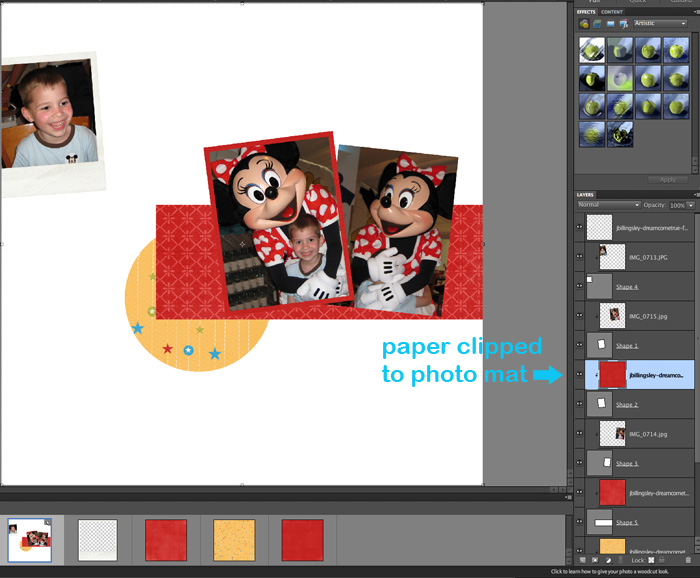Screen dimensions: 700x578
Task: Click Effects panel scroll down arrow
Action: point(695,170)
